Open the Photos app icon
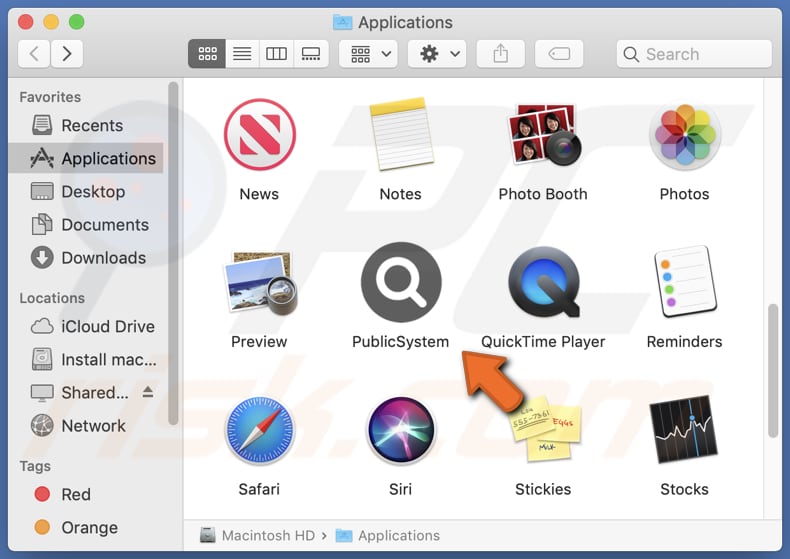This screenshot has height=559, width=790. (685, 135)
